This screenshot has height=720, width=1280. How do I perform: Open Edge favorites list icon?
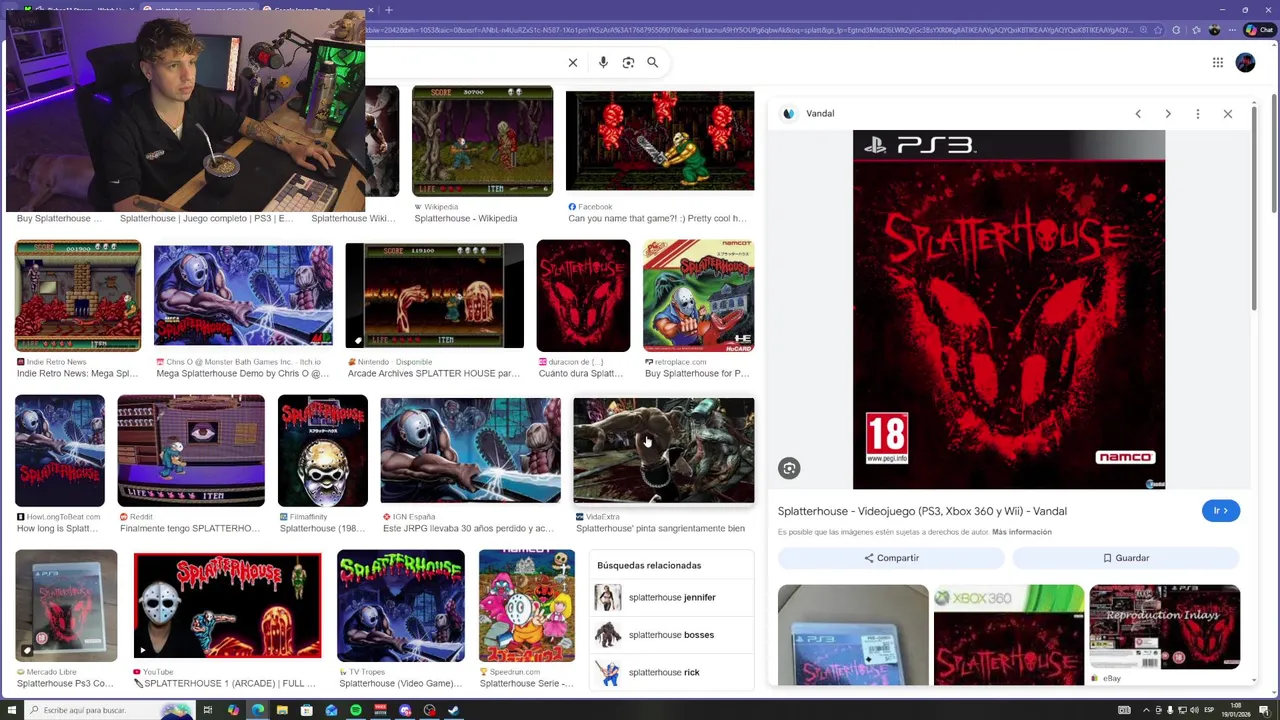pyautogui.click(x=1195, y=30)
